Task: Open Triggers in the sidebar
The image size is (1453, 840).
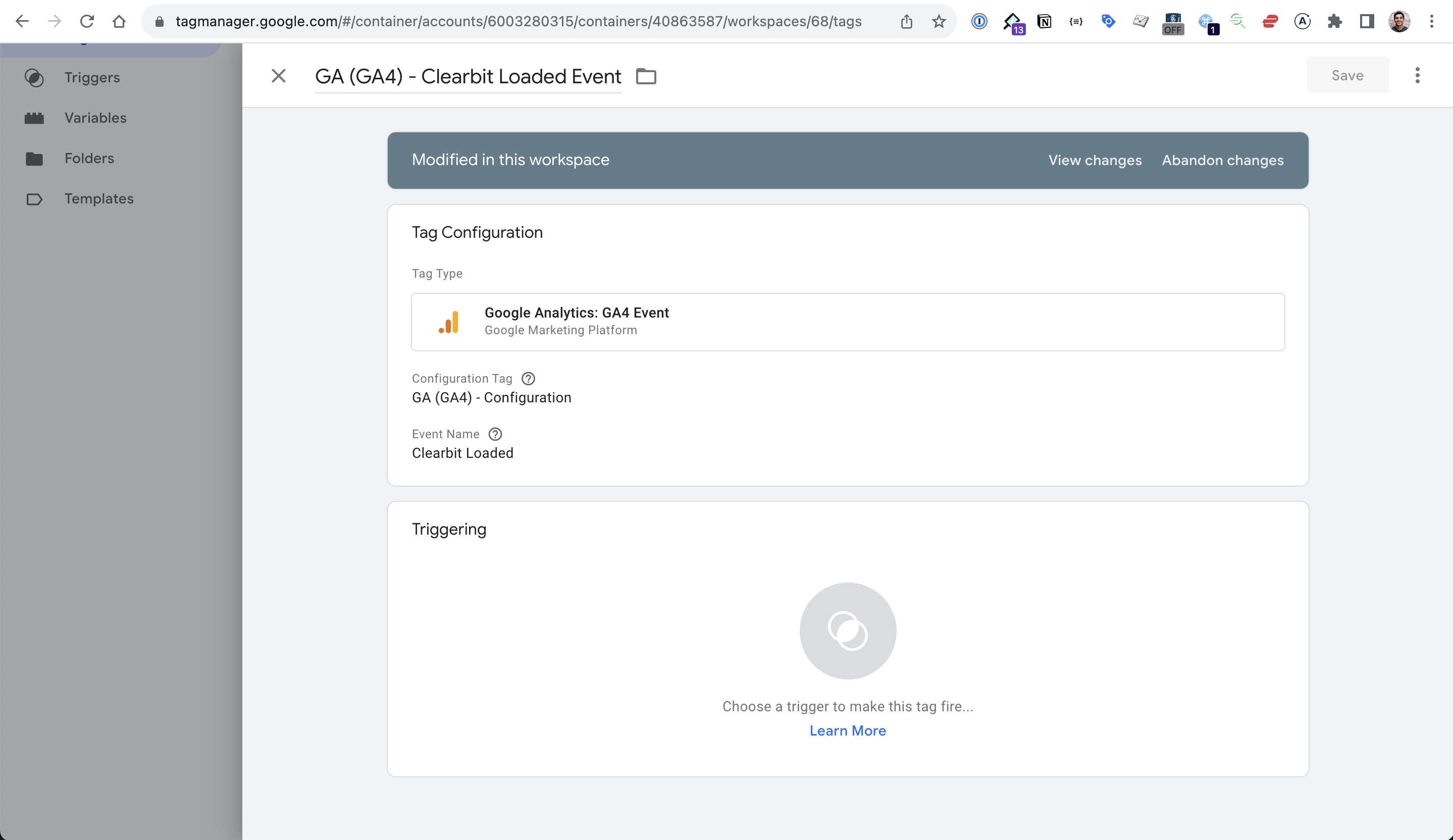Action: click(92, 77)
